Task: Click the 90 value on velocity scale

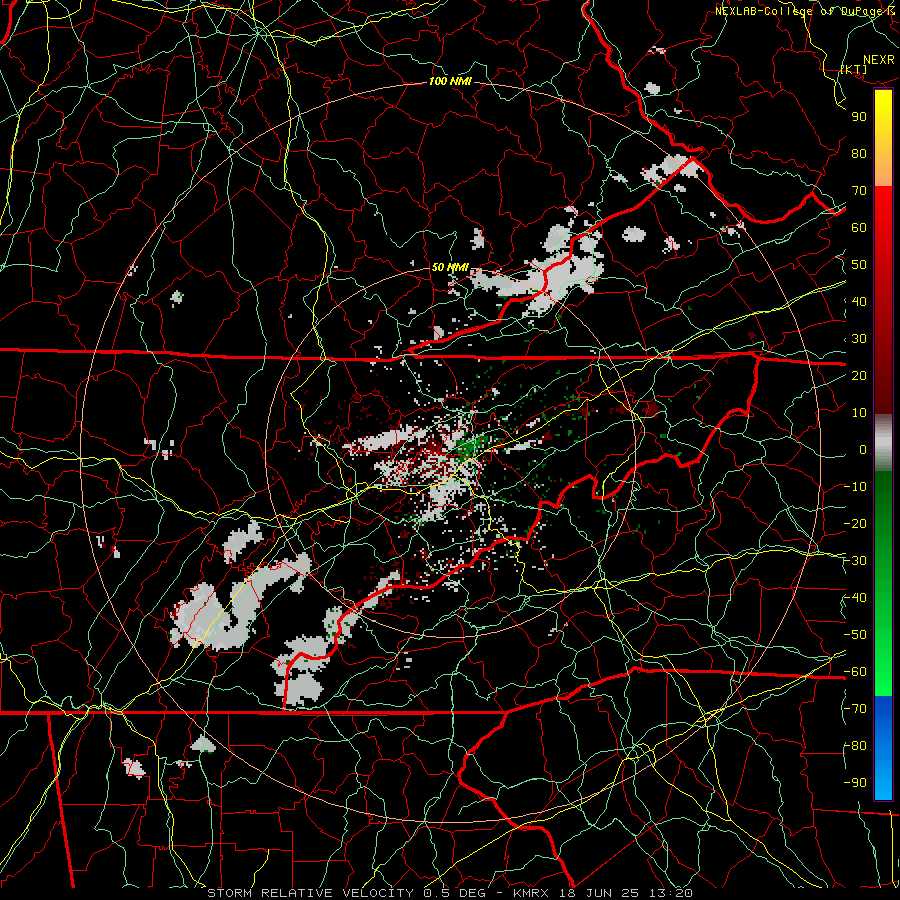Action: pyautogui.click(x=859, y=117)
